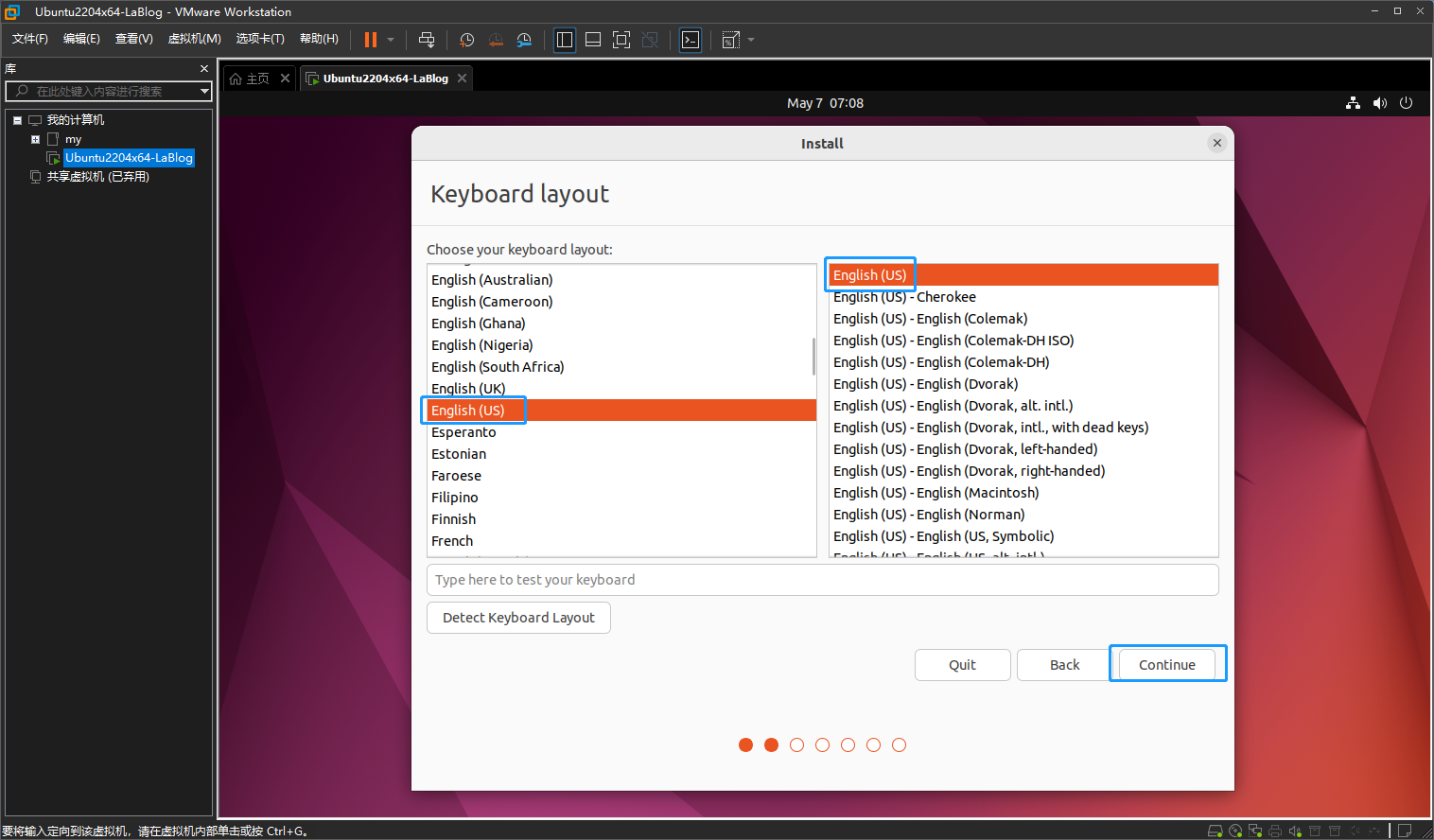
Task: Select 共享虚拟机 (已弃用) in the library
Action: [x=97, y=177]
